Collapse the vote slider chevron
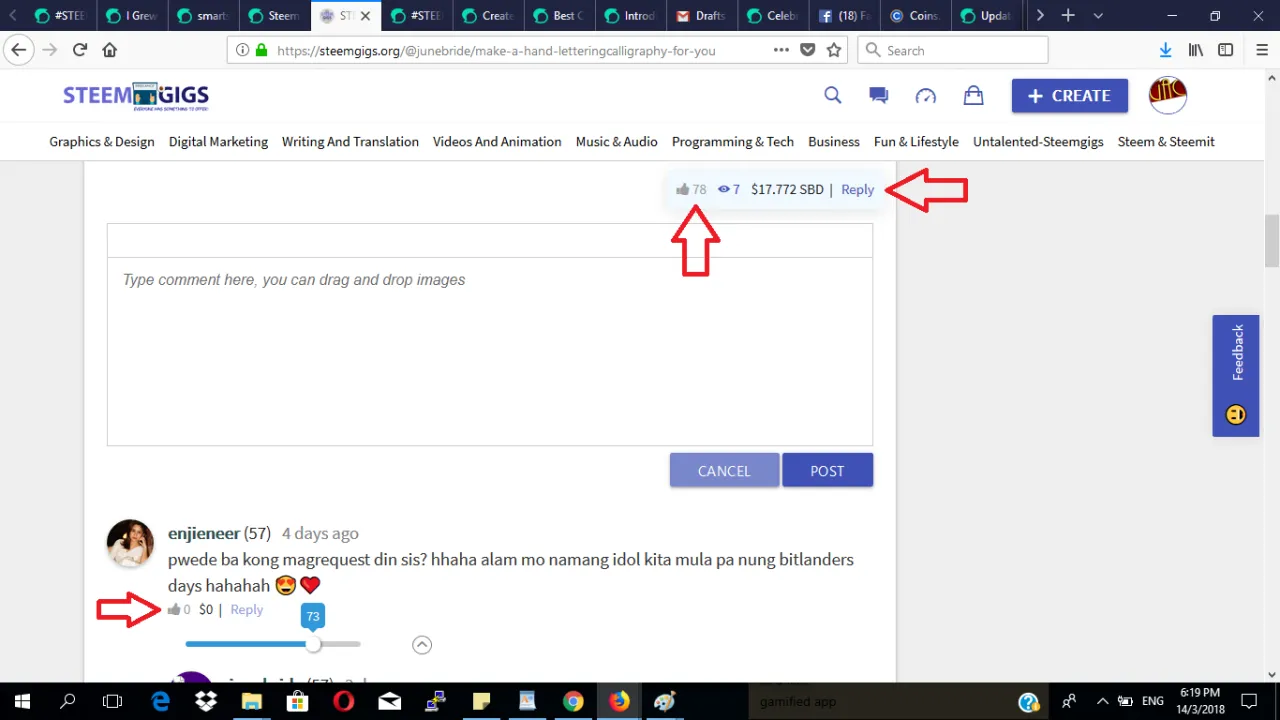 [x=422, y=645]
